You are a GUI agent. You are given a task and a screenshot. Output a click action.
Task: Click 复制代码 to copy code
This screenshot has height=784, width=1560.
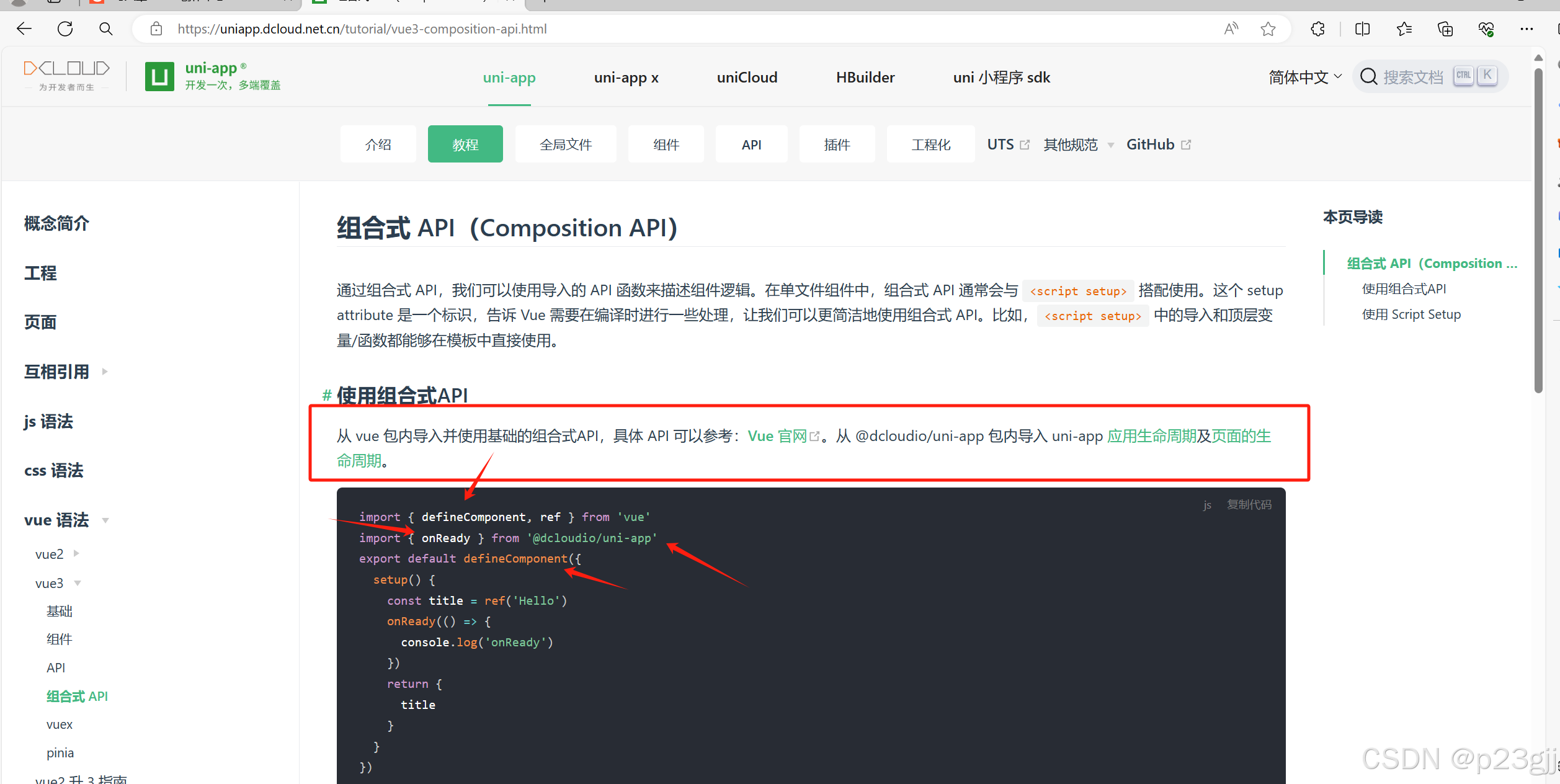click(1249, 504)
